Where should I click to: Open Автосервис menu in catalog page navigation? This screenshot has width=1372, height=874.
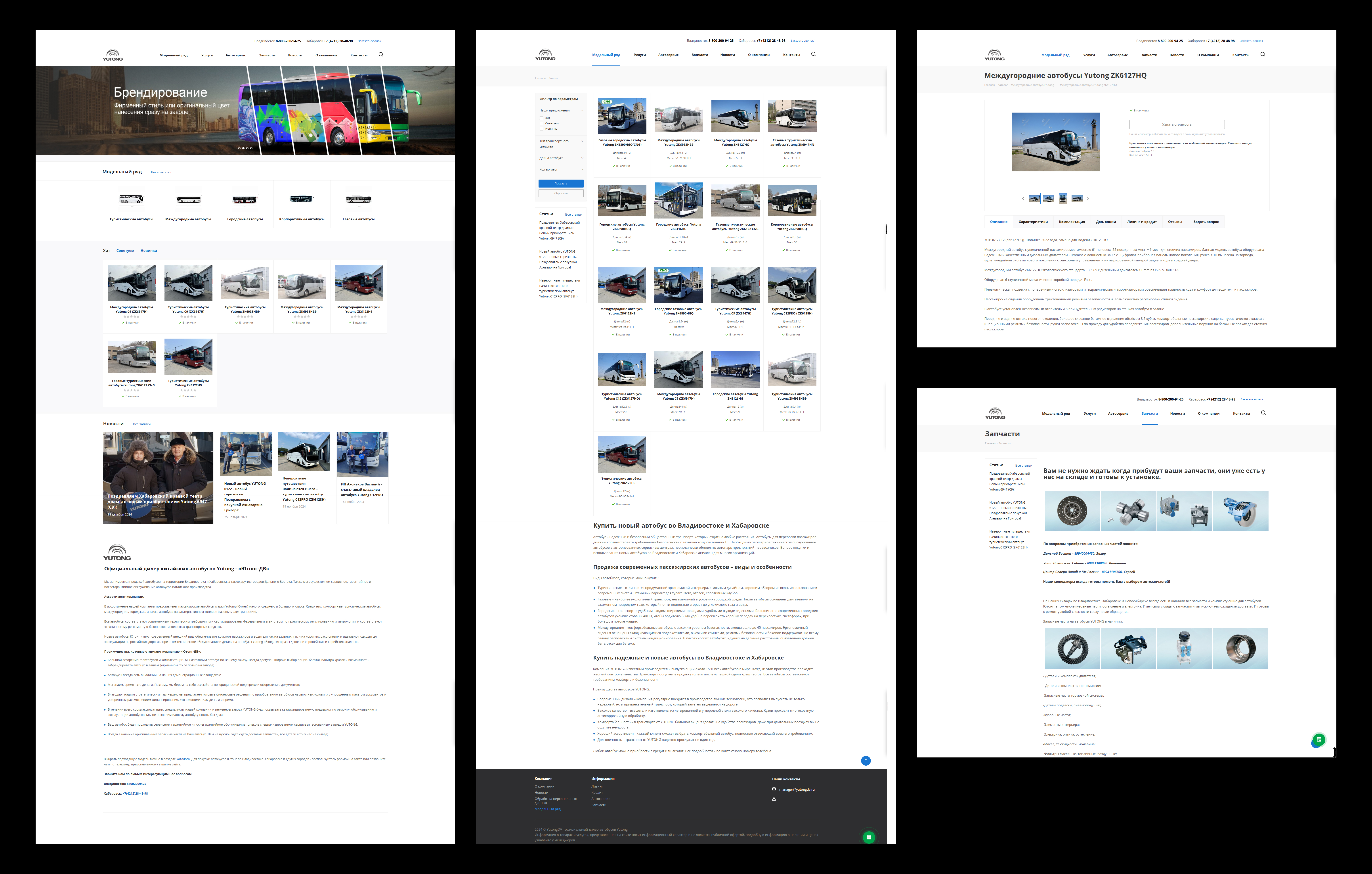(668, 55)
